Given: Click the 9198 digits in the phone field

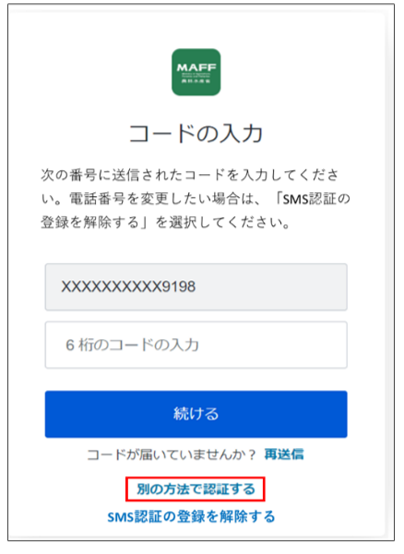Looking at the screenshot, I should [178, 287].
